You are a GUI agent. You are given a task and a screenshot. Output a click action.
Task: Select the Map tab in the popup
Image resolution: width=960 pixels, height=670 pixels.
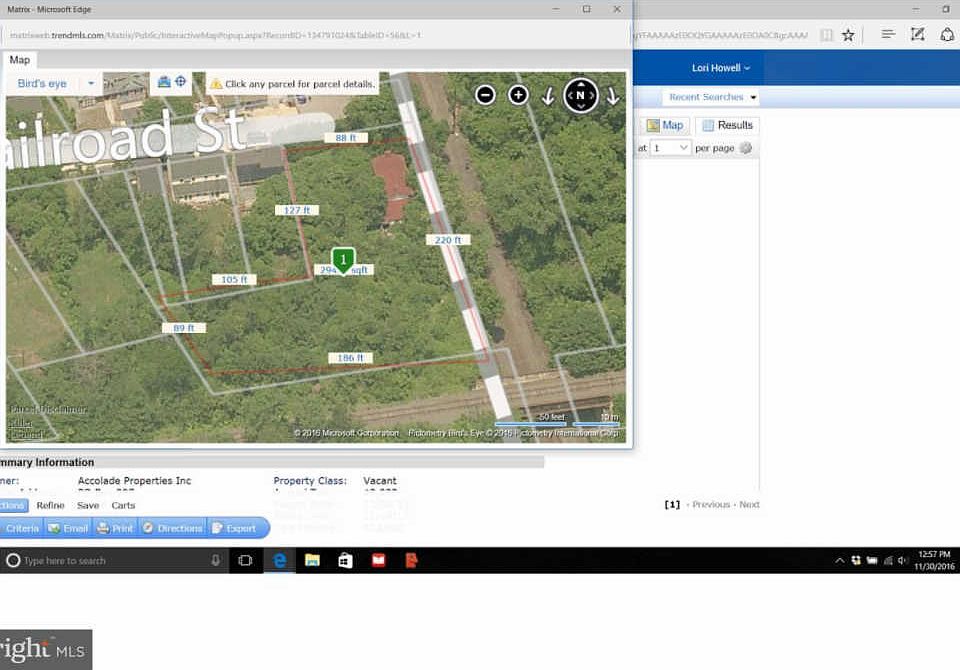tap(20, 60)
